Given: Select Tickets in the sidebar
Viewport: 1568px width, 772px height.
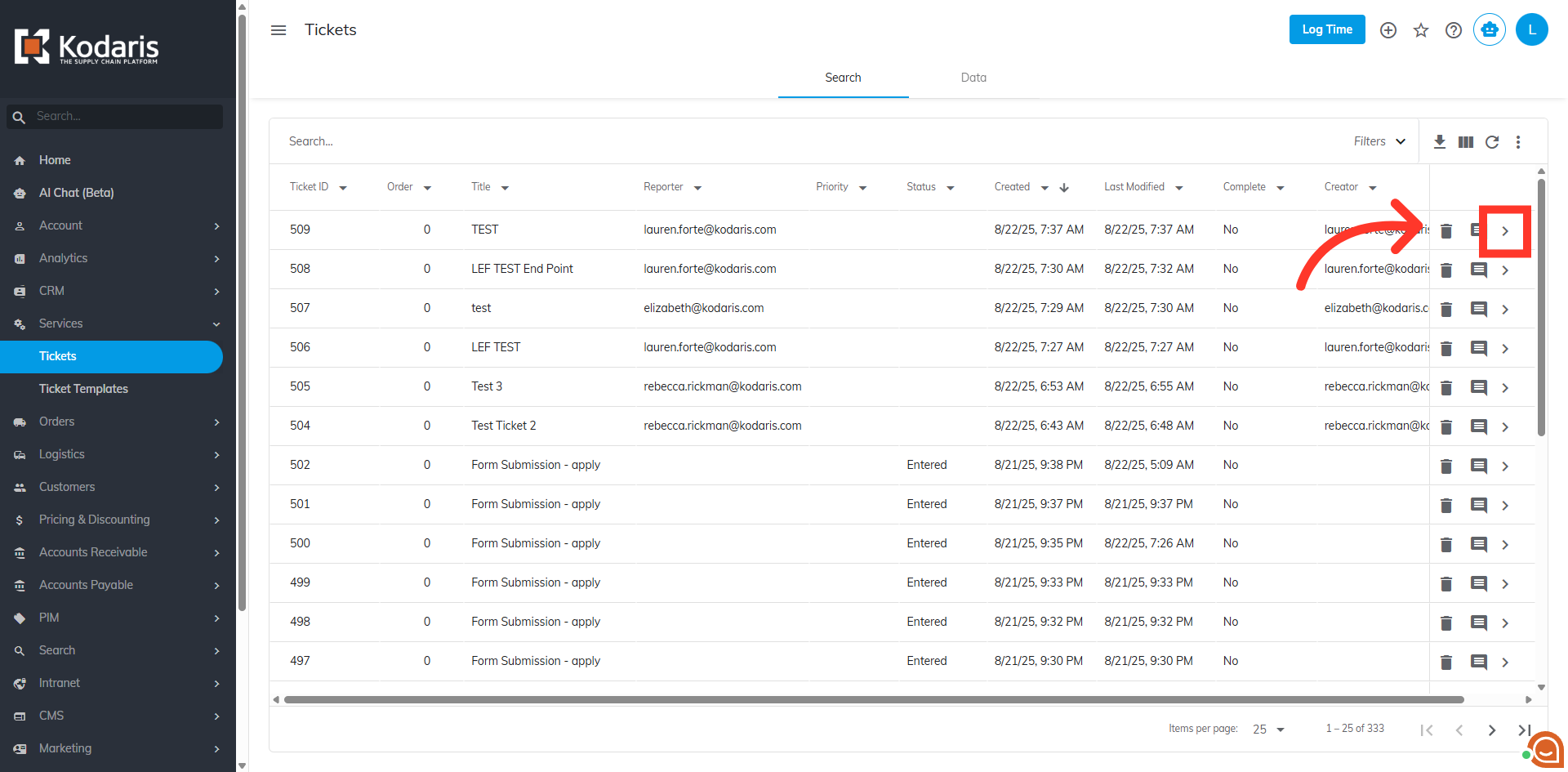Looking at the screenshot, I should [x=111, y=356].
